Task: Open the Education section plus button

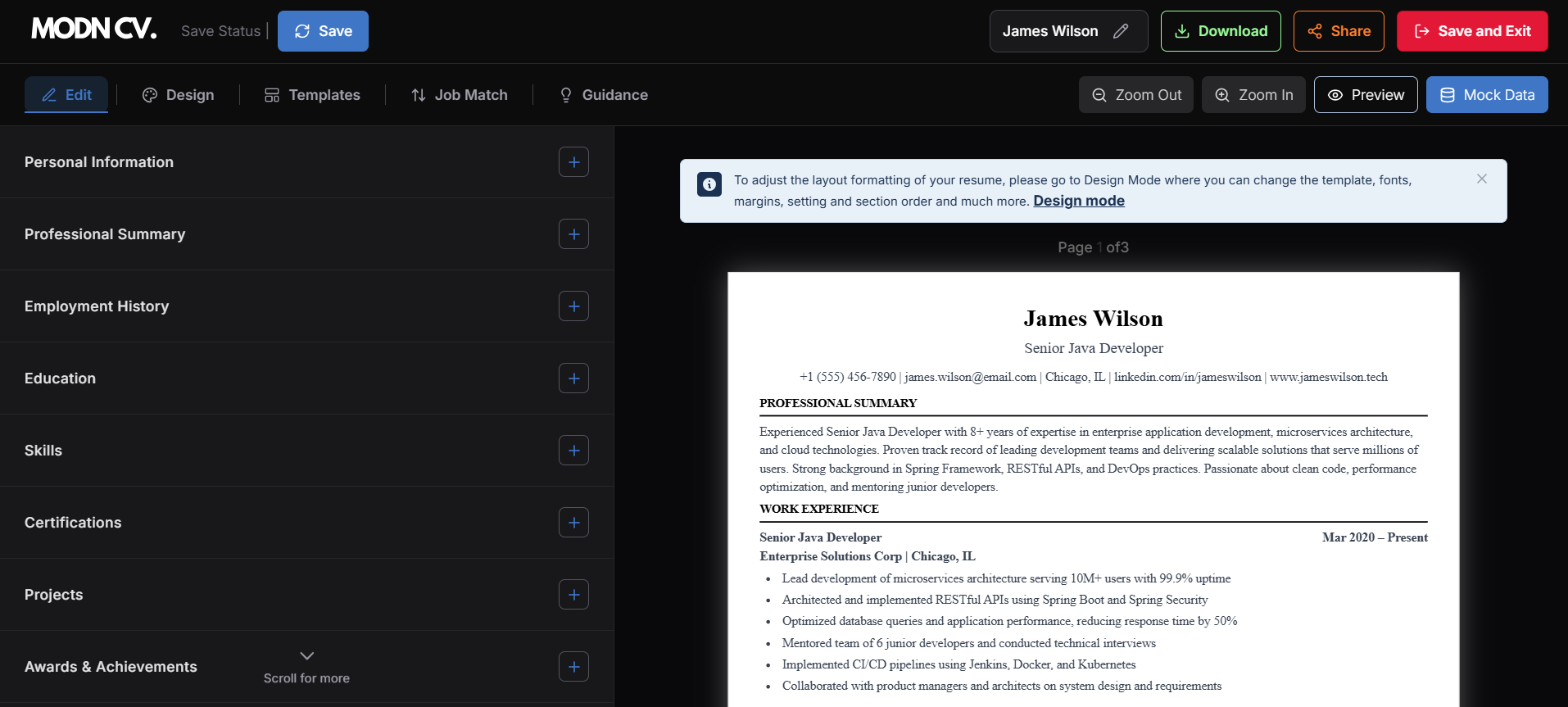Action: (573, 378)
